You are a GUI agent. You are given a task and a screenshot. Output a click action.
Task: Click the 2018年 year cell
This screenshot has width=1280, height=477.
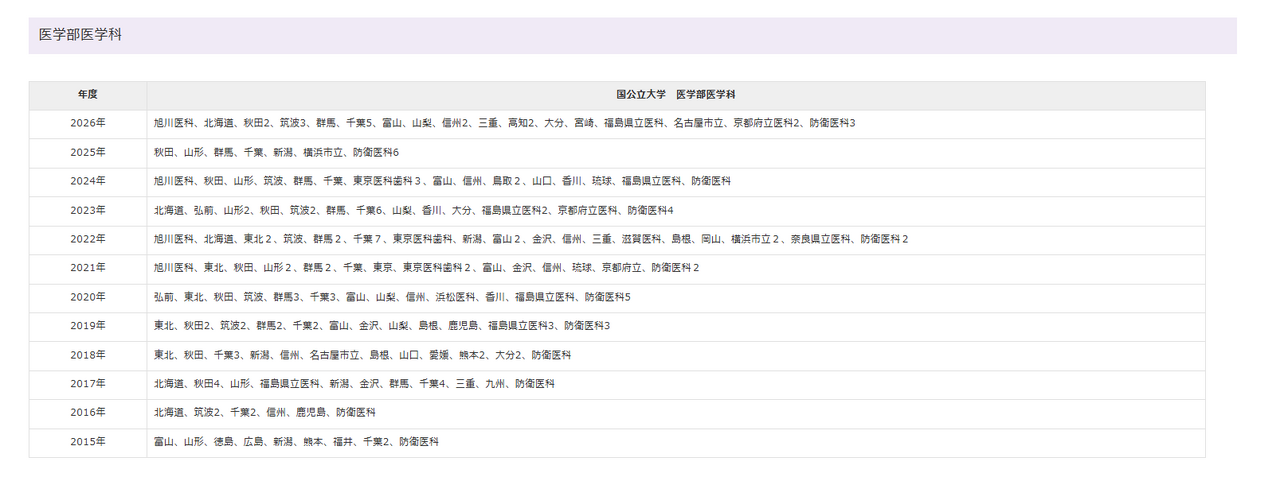click(88, 355)
